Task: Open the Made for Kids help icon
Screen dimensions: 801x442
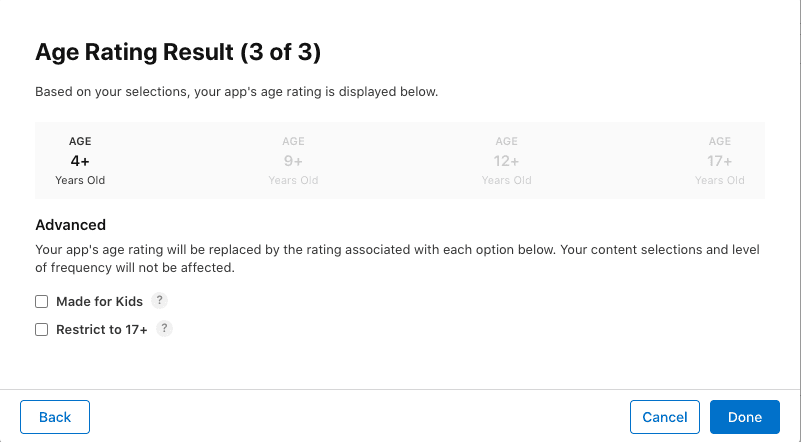Action: click(x=160, y=300)
